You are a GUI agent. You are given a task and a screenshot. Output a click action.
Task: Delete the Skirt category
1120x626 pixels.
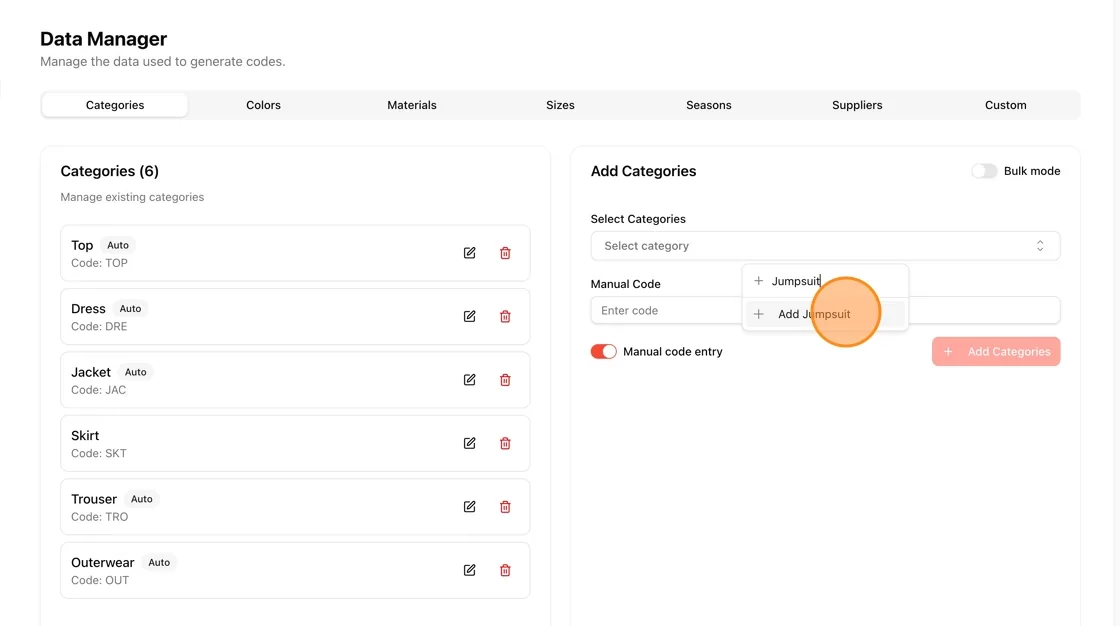[505, 443]
